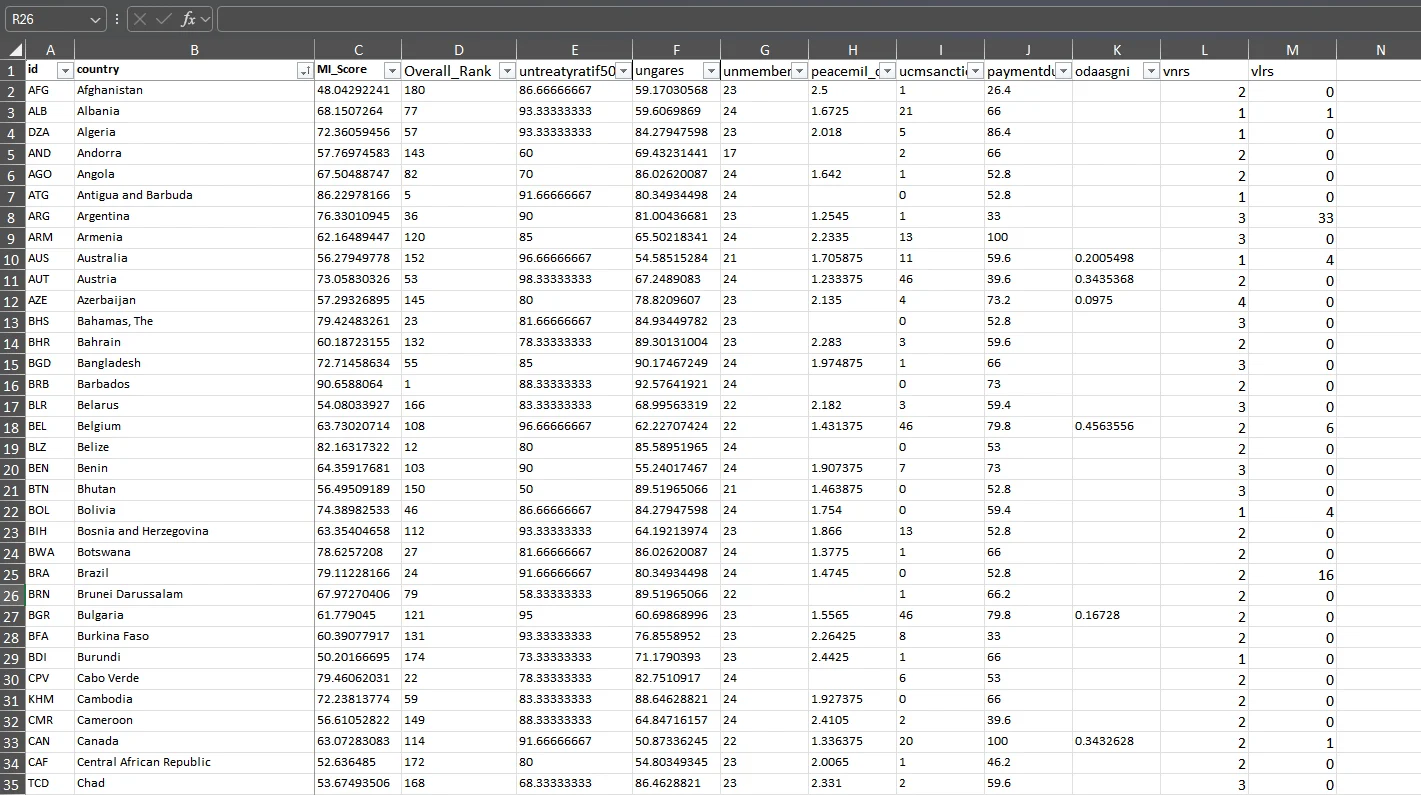Click the Cancel X icon in formula bar
This screenshot has height=795, width=1421.
[x=141, y=19]
